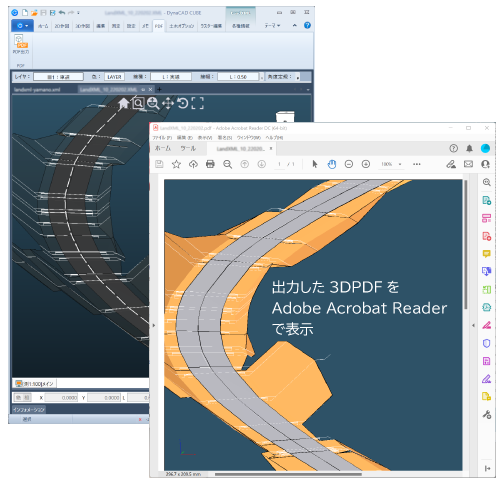The height and width of the screenshot is (500, 500).
Task: Open the line width L:0.50 dropdown in DynaCAD
Action: tap(238, 77)
